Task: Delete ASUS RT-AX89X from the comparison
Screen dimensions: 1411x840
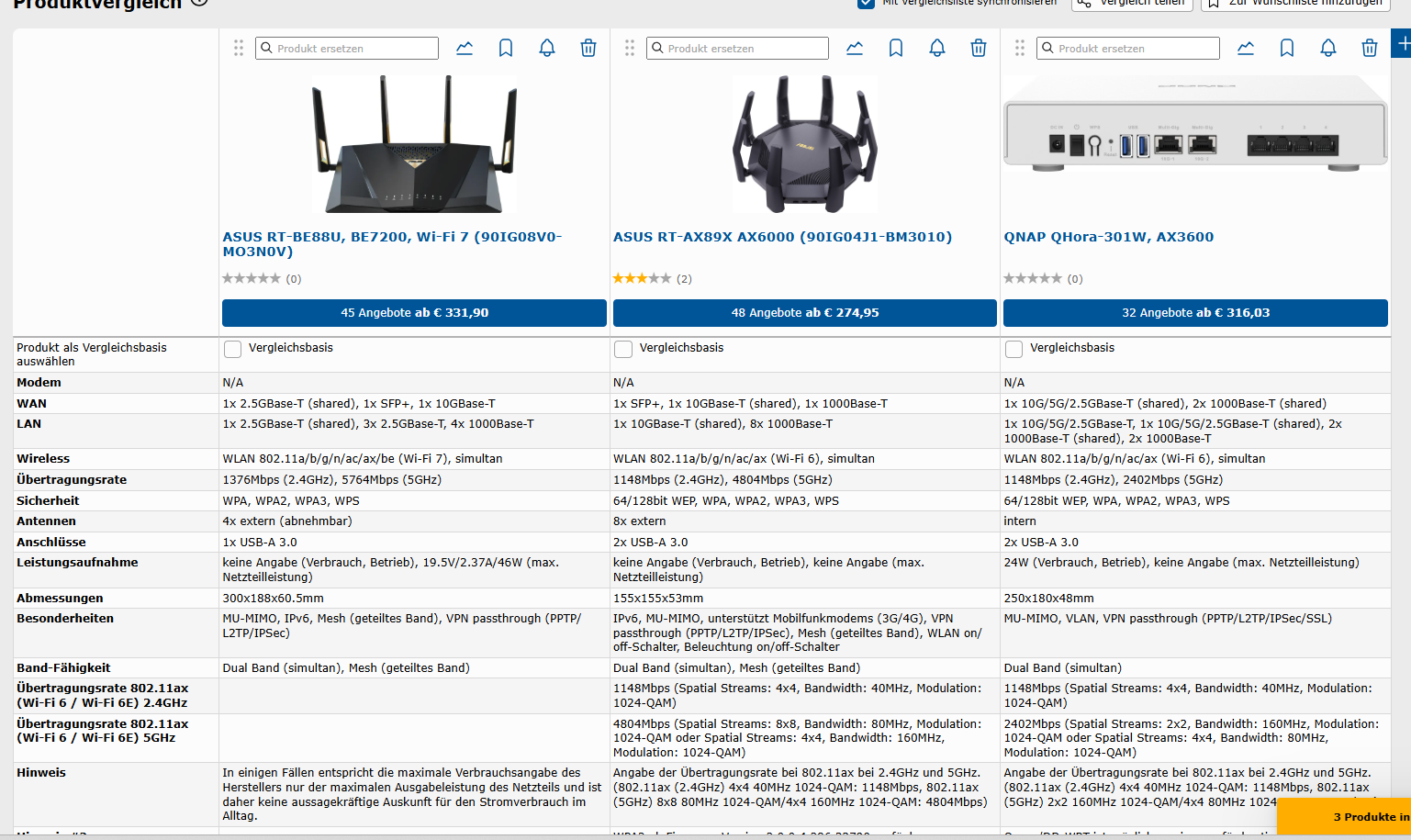Action: coord(979,48)
